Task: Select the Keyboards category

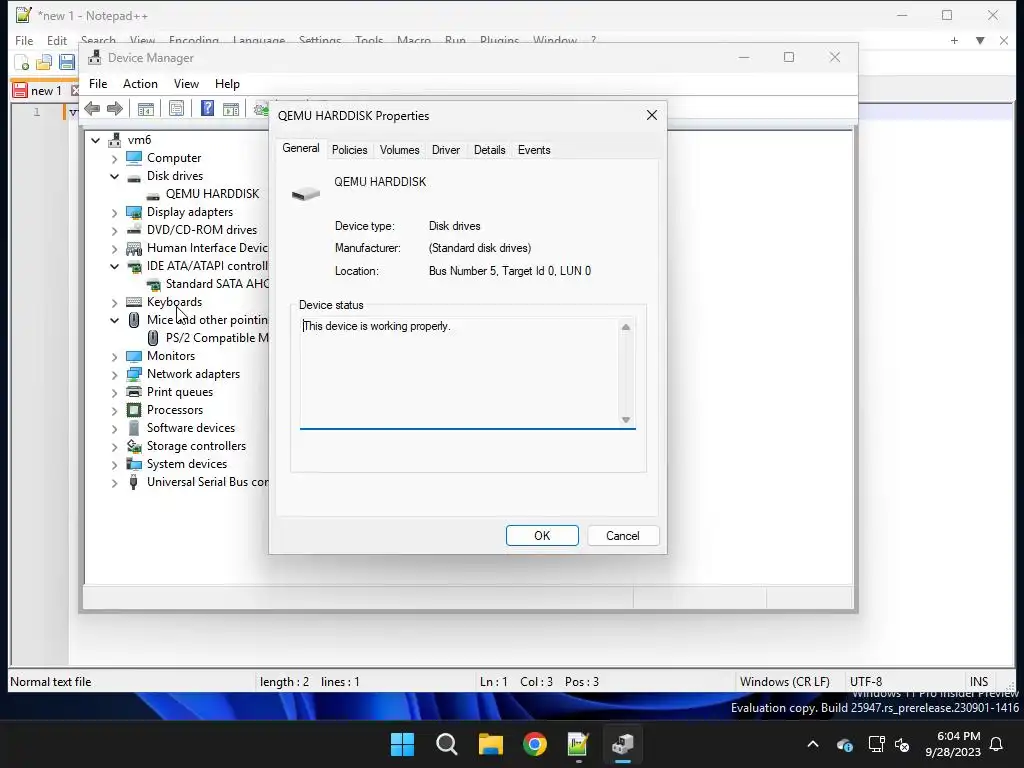Action: pos(174,302)
